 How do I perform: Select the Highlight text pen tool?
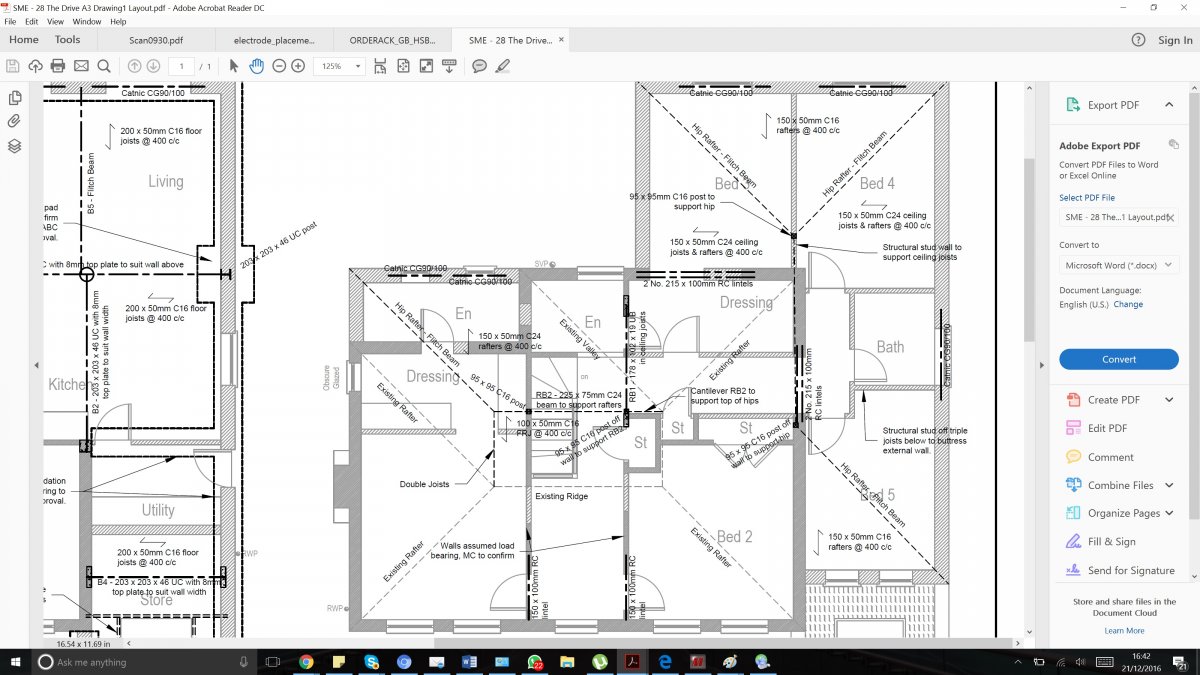tap(502, 66)
